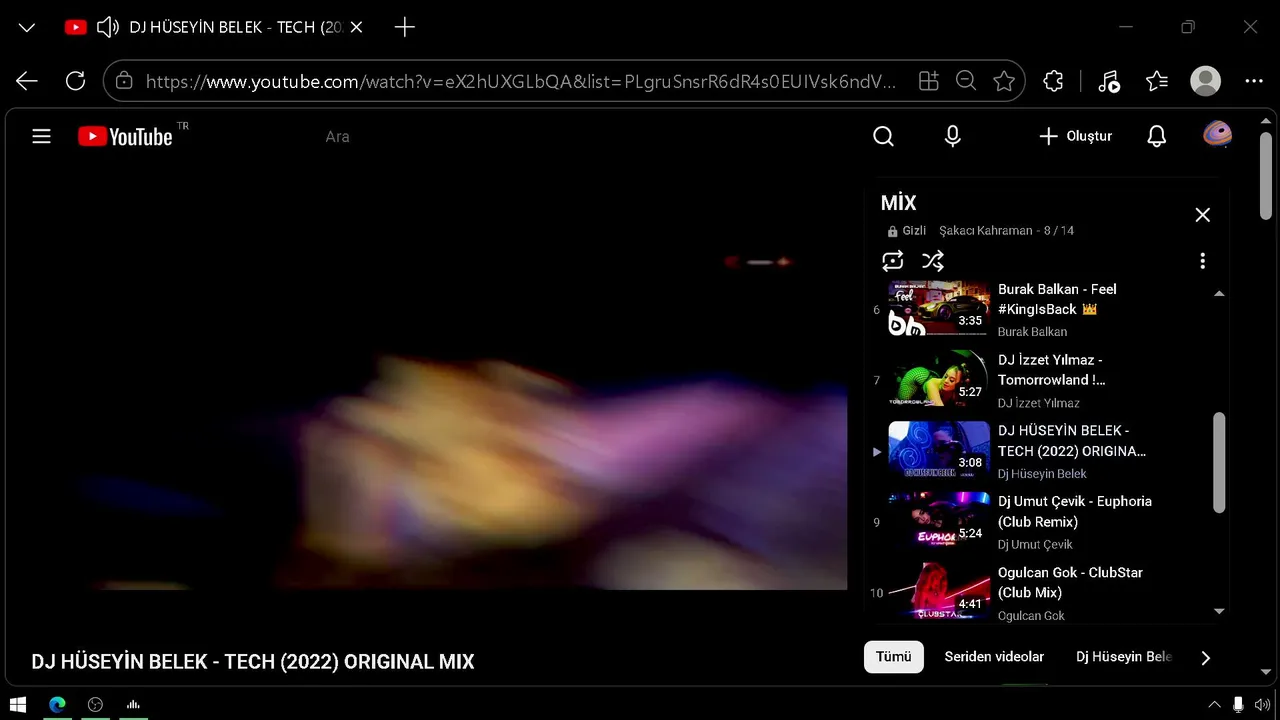Open the audio equalizer app in taskbar
Screen dimensions: 1280x720
(x=133, y=704)
